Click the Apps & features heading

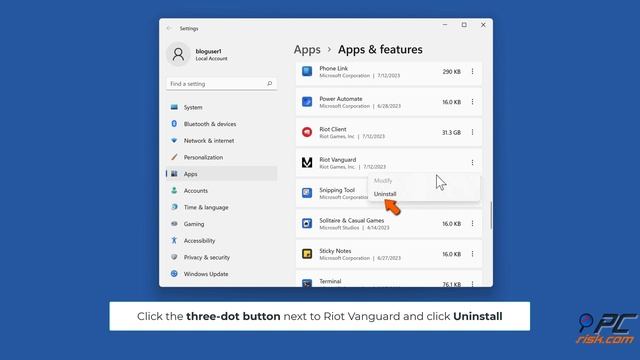[x=380, y=50]
